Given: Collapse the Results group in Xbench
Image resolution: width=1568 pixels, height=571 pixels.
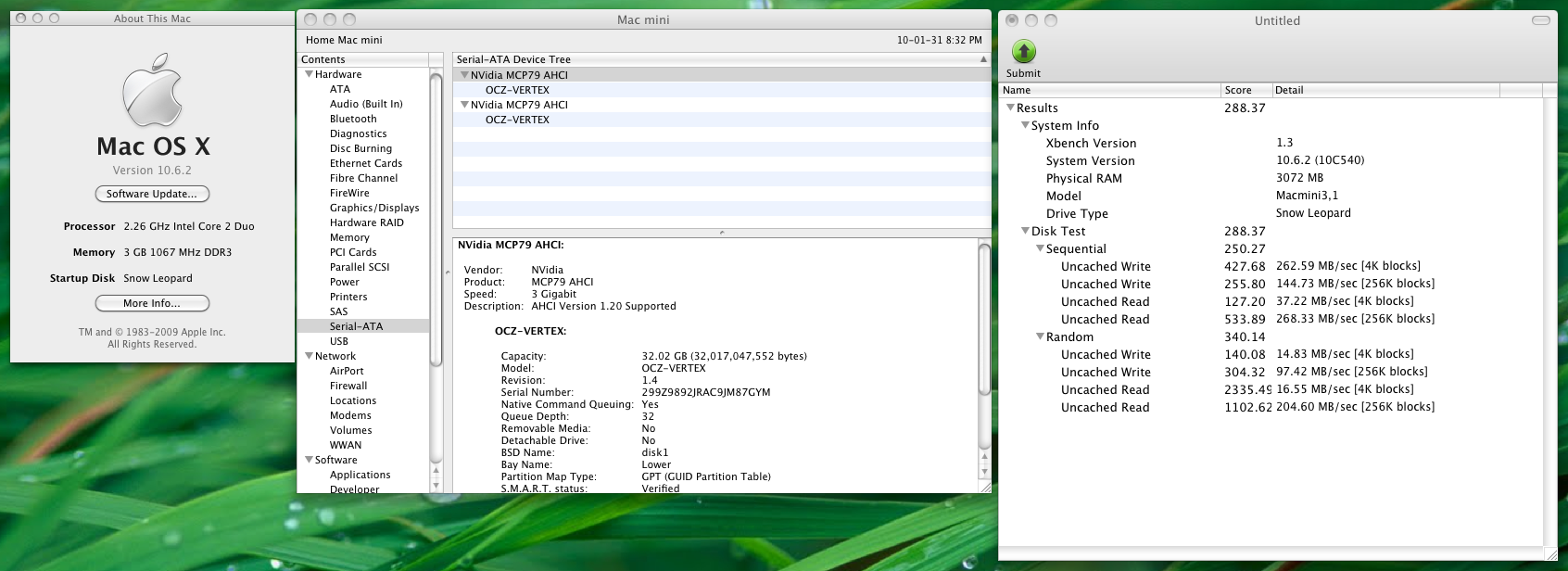Looking at the screenshot, I should 1010,108.
